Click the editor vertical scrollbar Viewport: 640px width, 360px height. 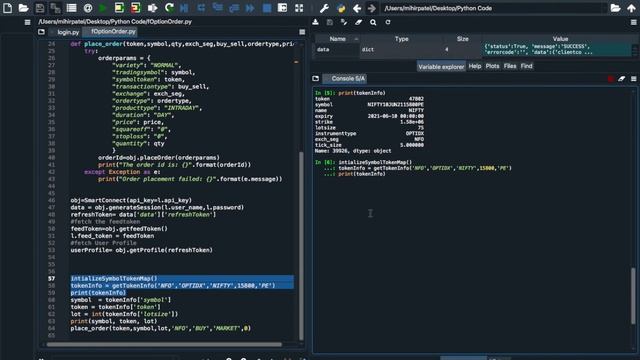click(301, 245)
